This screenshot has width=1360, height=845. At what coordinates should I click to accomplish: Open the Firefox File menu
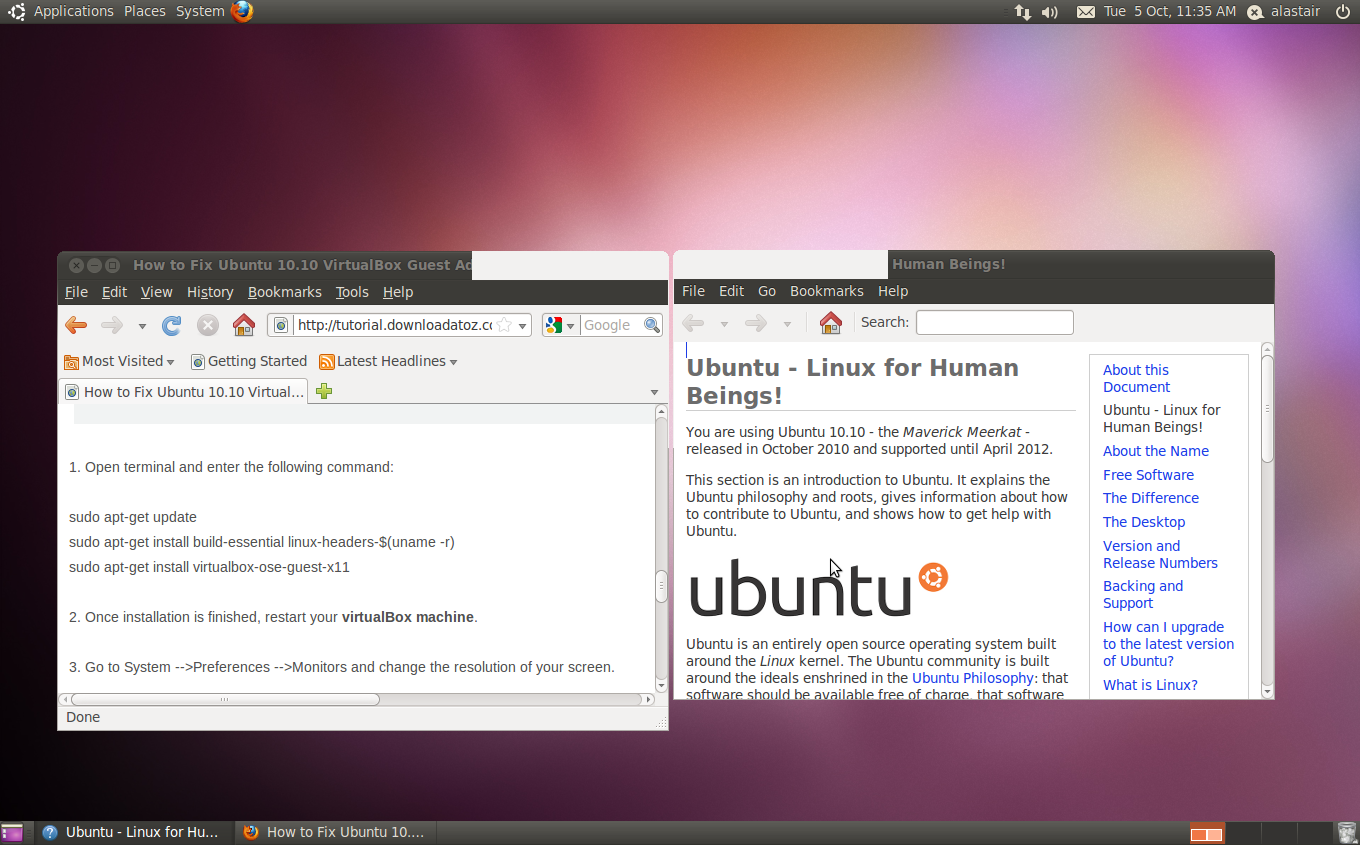click(76, 292)
